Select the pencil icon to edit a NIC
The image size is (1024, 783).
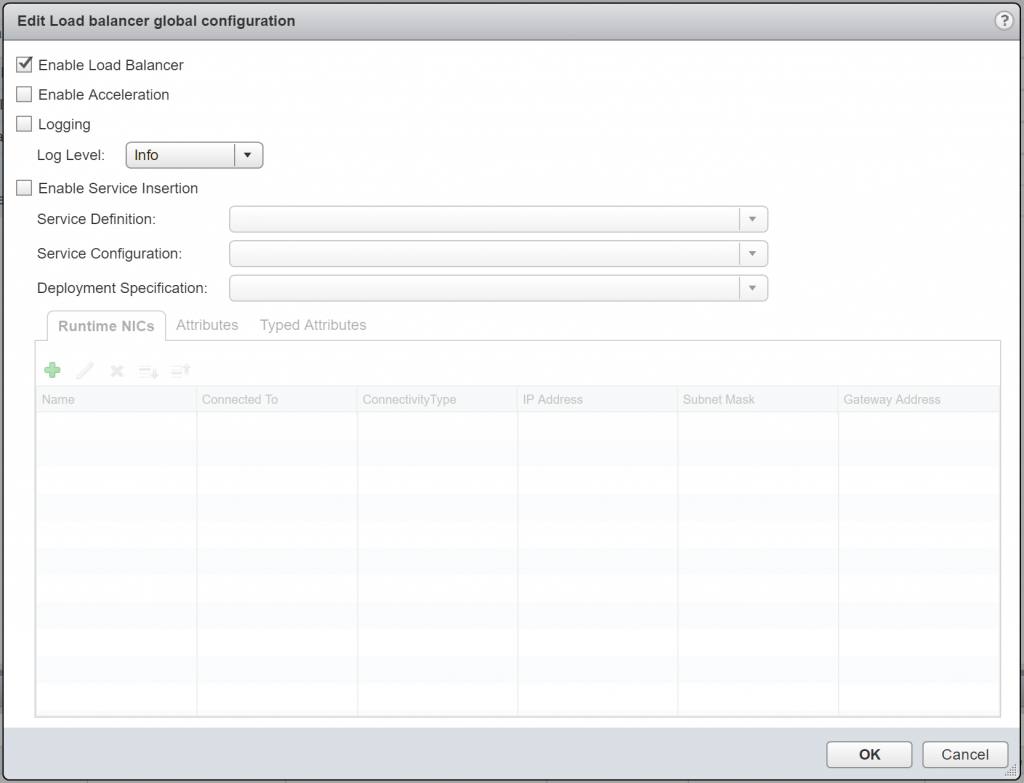click(x=84, y=370)
